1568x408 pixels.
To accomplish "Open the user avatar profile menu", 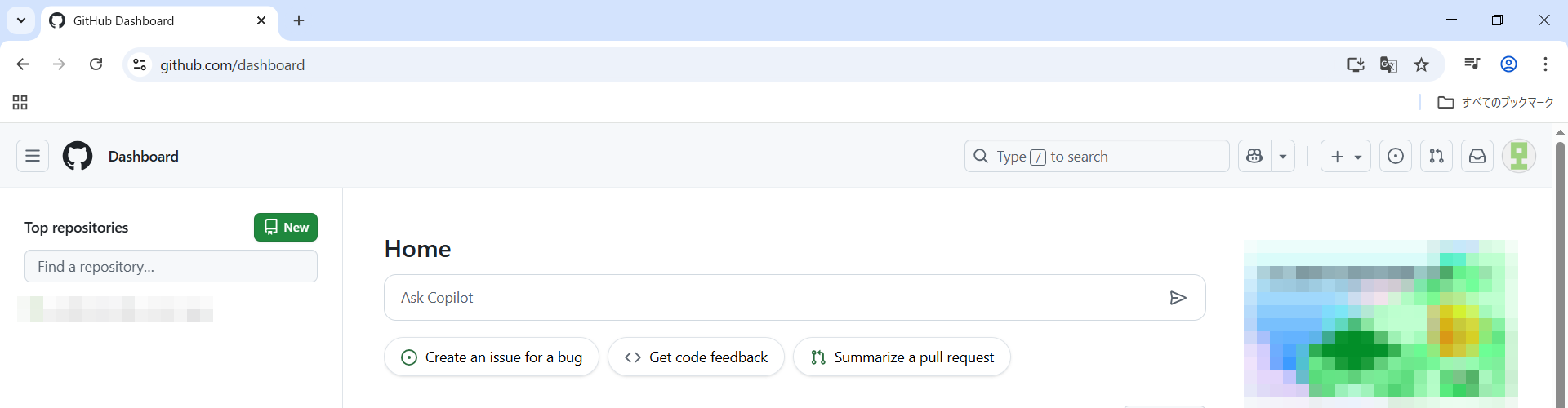I will (1519, 156).
